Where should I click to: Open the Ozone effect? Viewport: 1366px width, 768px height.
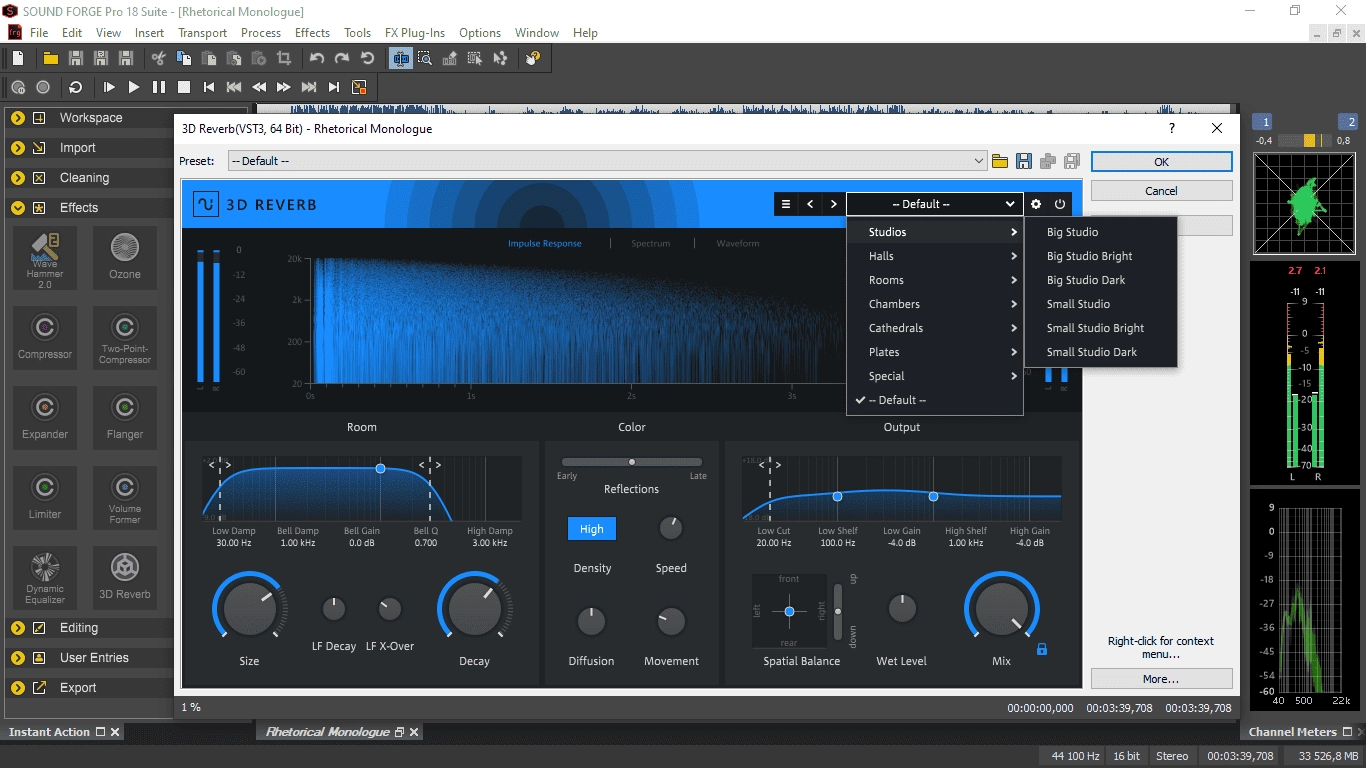pyautogui.click(x=125, y=258)
